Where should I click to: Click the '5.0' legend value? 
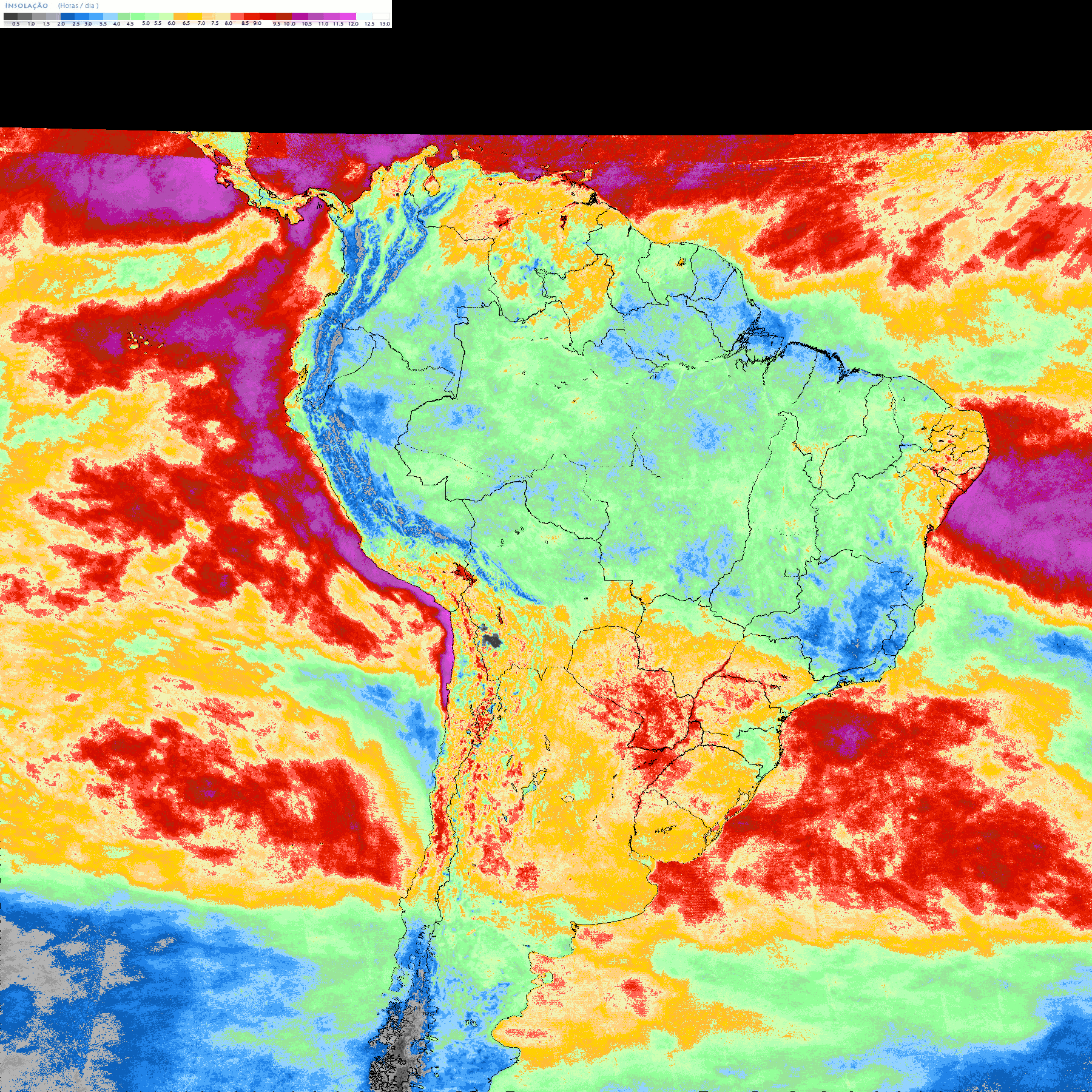(x=146, y=23)
